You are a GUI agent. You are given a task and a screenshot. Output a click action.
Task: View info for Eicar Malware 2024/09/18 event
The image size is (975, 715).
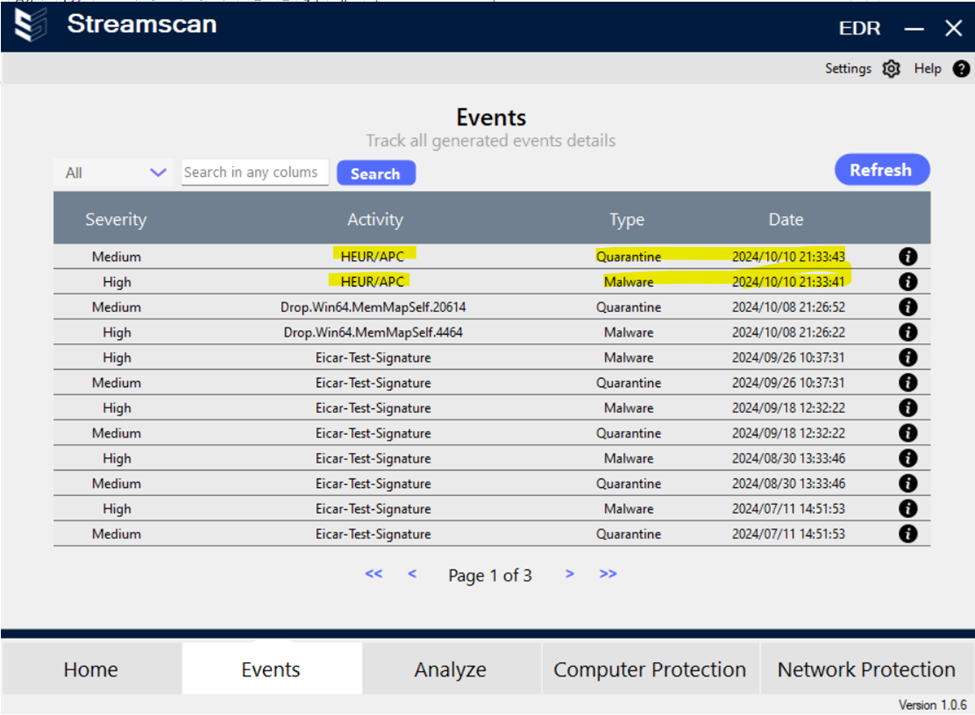(908, 407)
